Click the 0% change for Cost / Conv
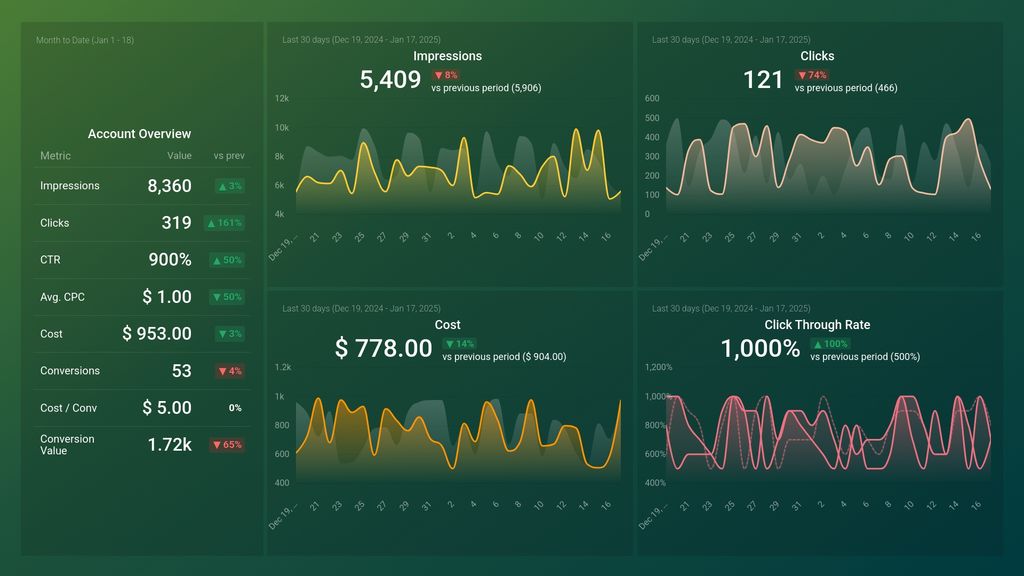This screenshot has height=576, width=1024. [235, 408]
